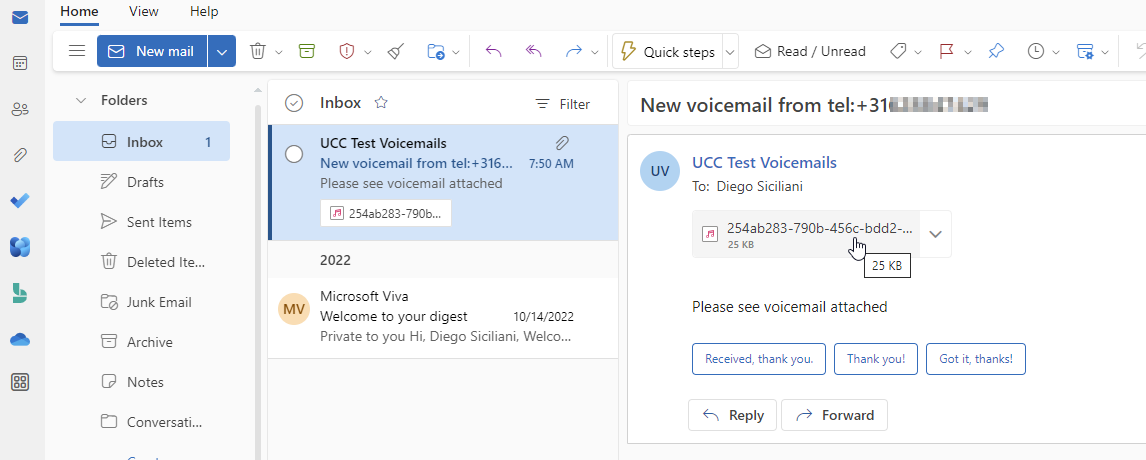
Task: Select the Sent Items folder
Action: pyautogui.click(x=141, y=222)
